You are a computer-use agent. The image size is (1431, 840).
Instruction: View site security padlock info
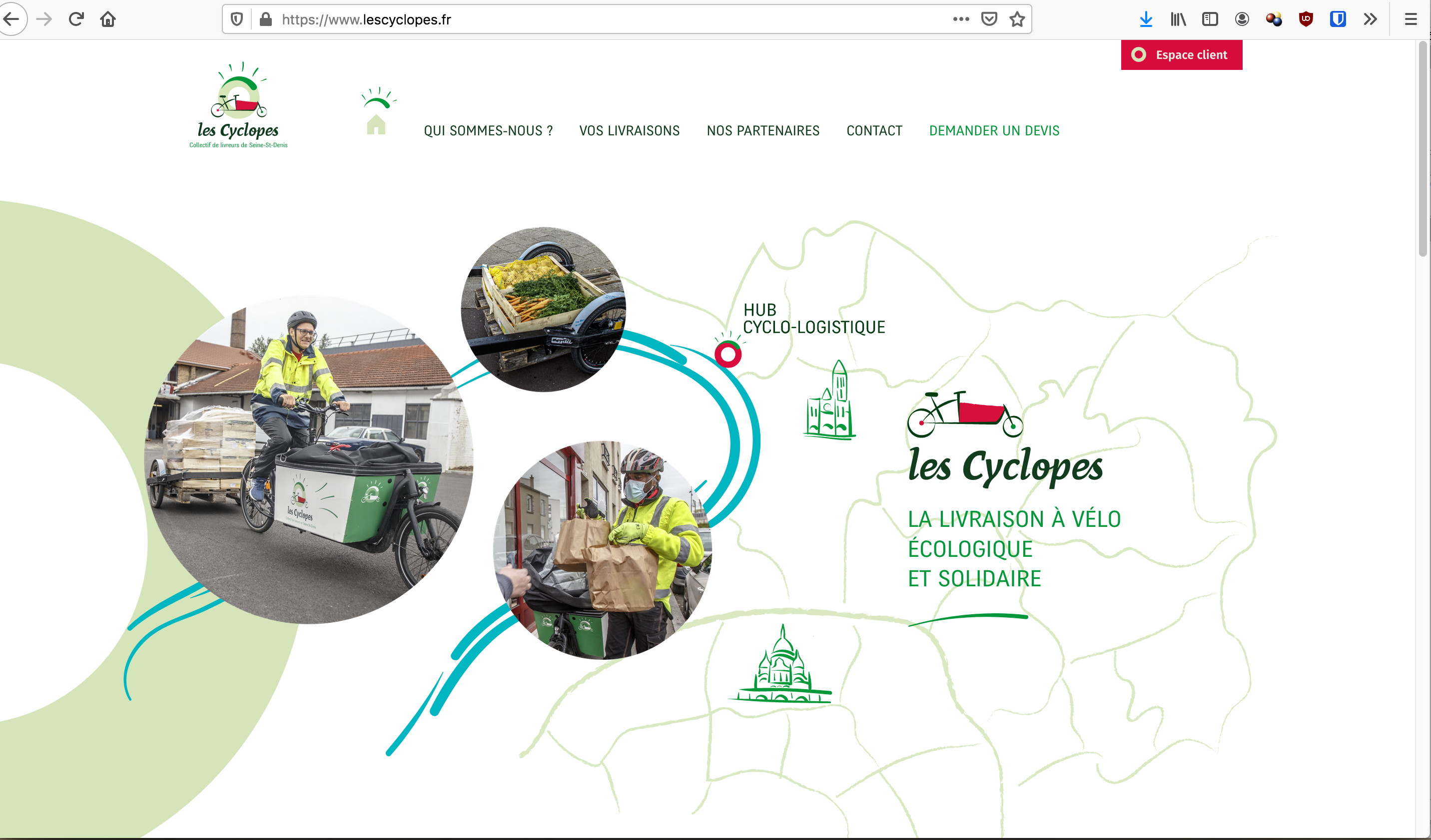coord(265,19)
